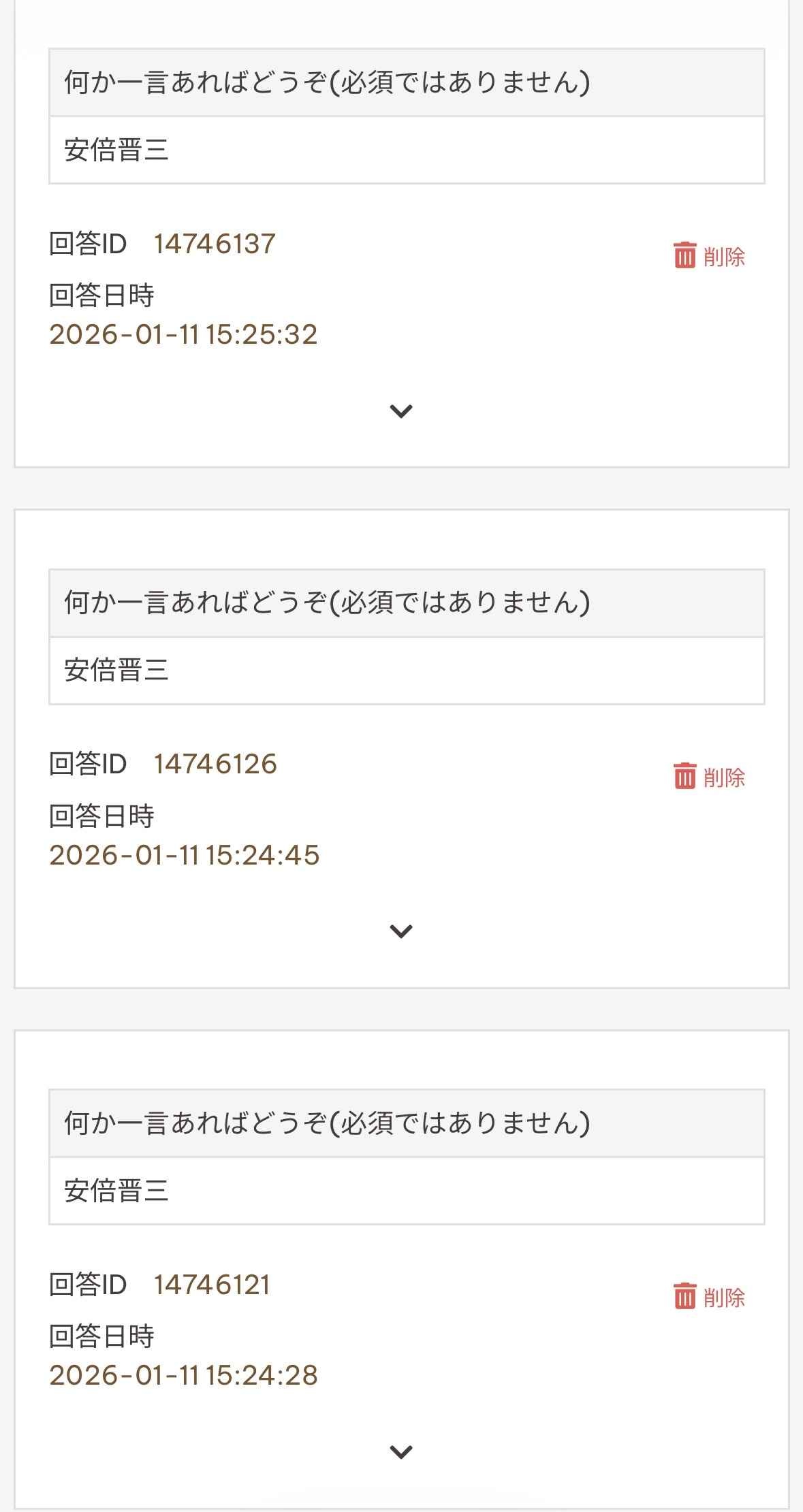Click trash icon for response 14746126
803x1512 pixels.
click(684, 776)
